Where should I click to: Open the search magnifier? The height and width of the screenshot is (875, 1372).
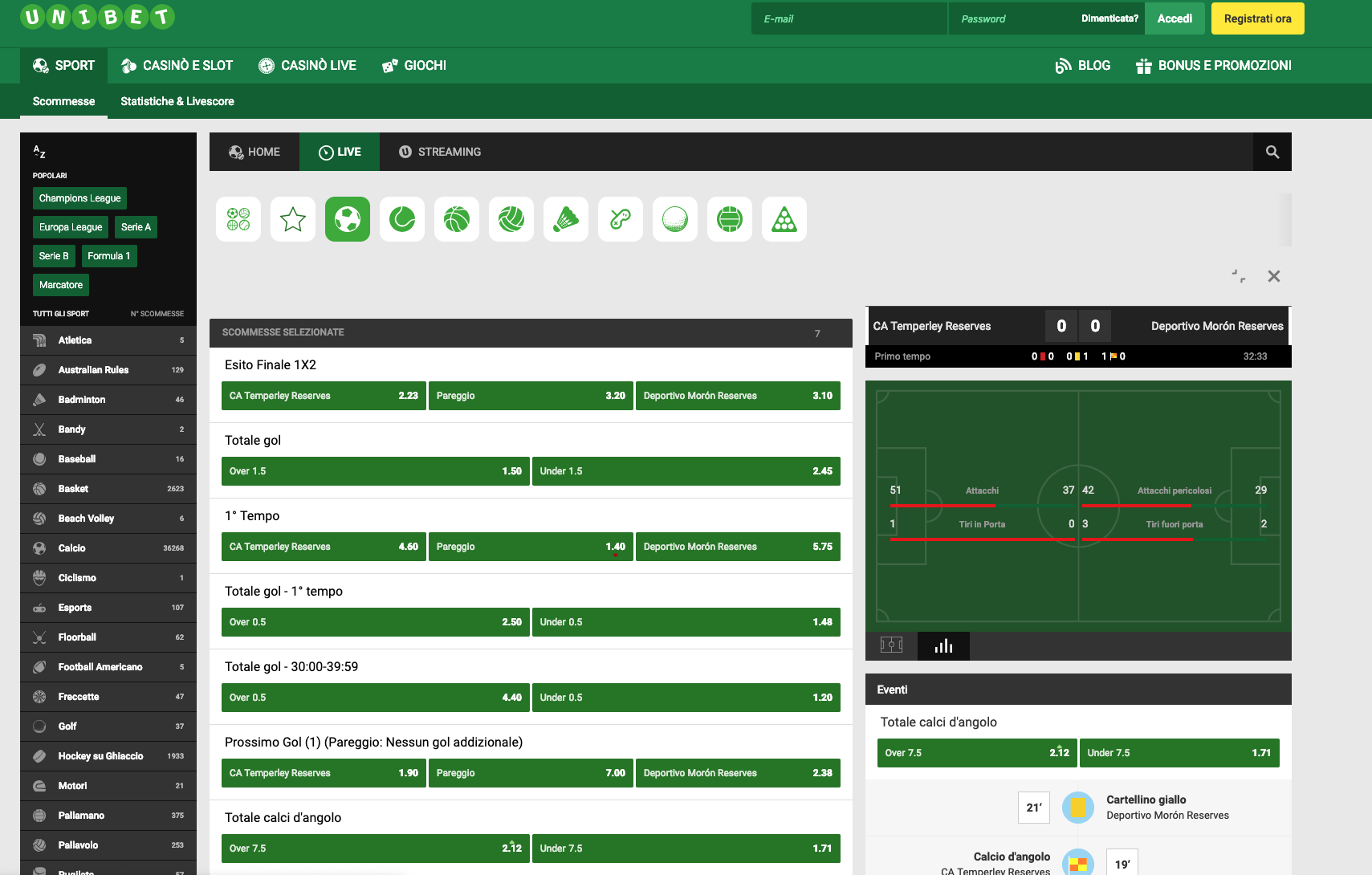tap(1272, 152)
